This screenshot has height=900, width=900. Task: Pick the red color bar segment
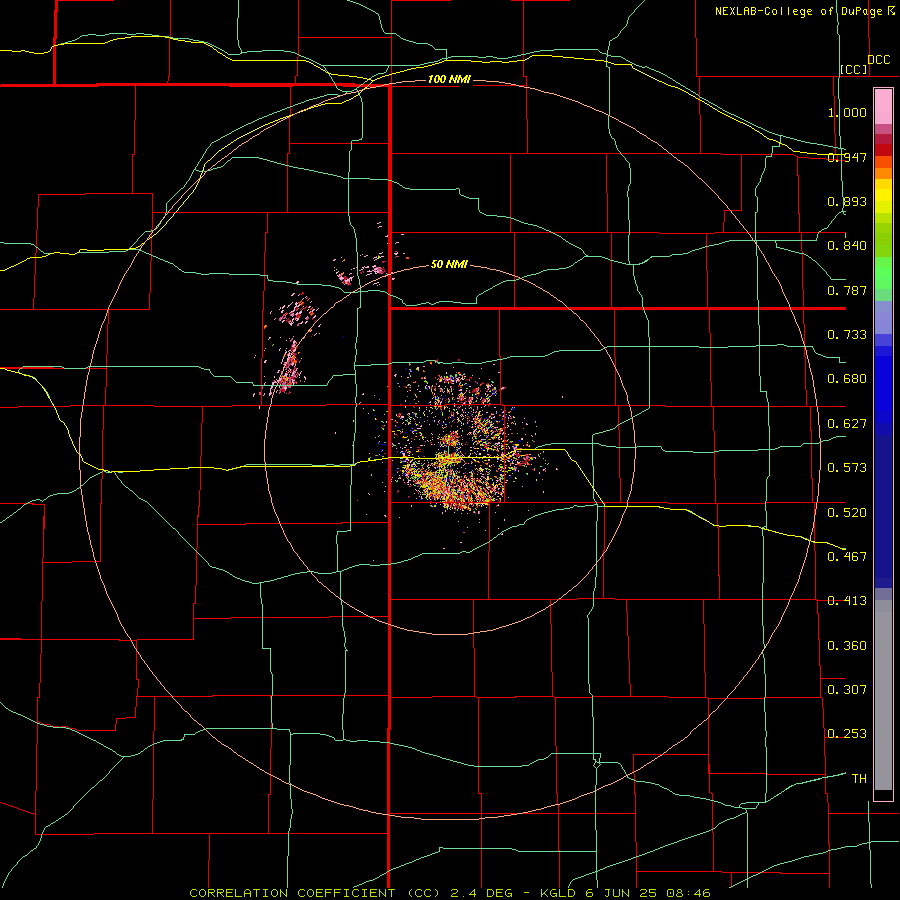[883, 150]
